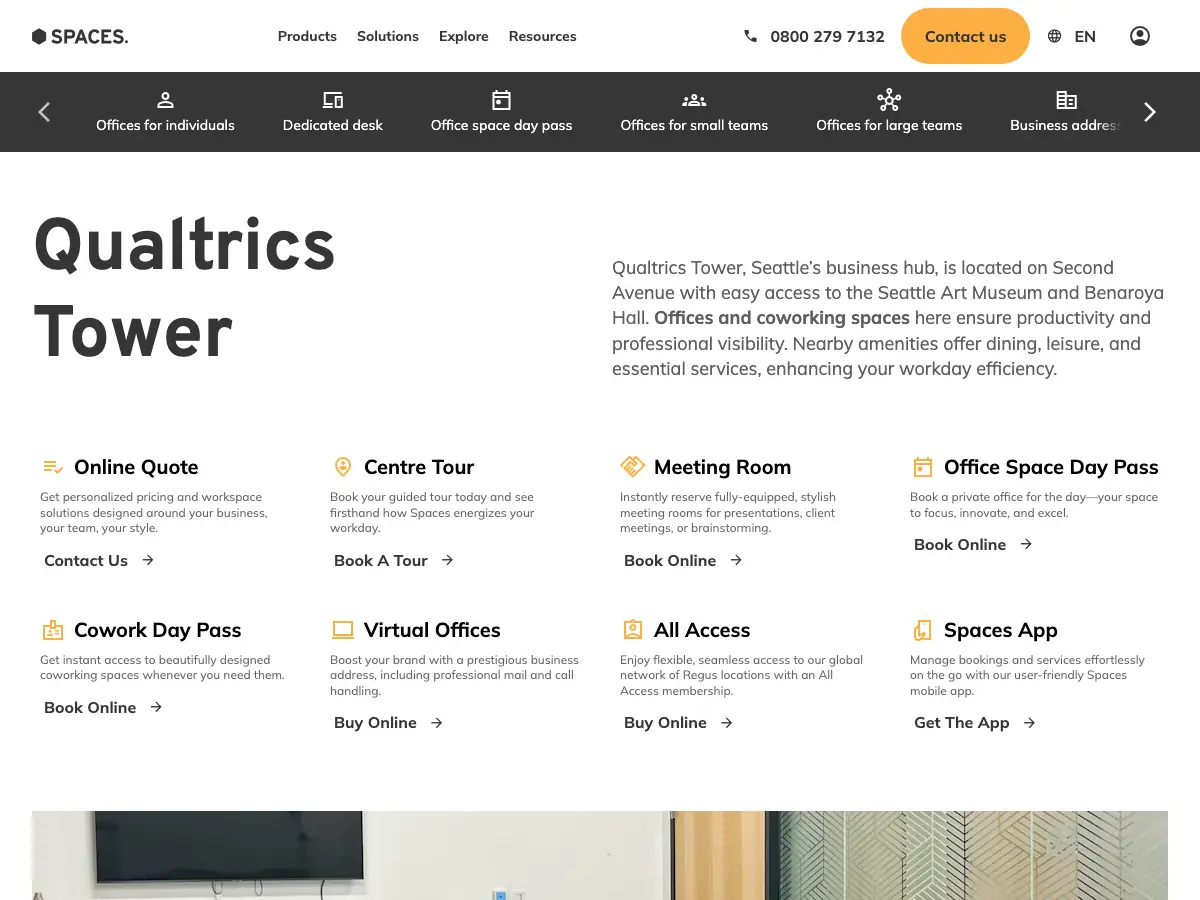
Task: Click the All Access heading
Action: 702,630
